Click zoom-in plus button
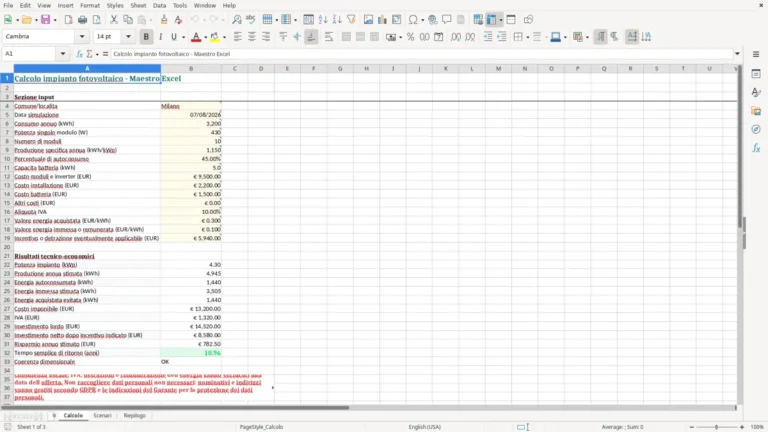The image size is (768, 432). tap(742, 427)
